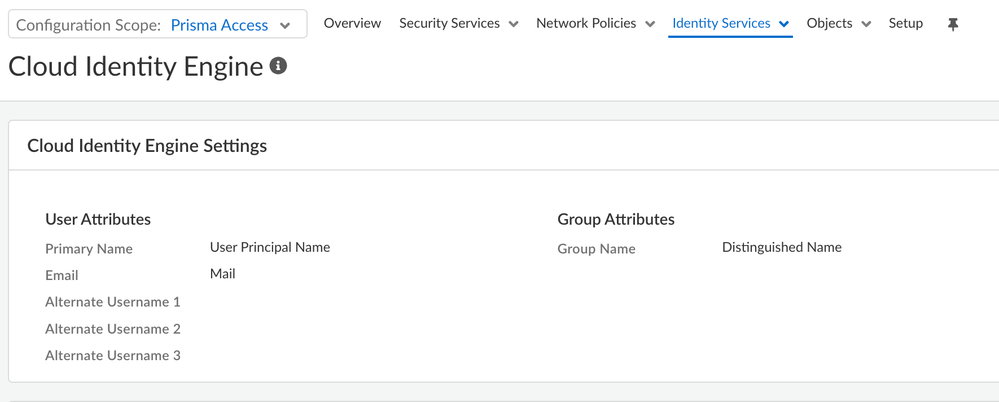Expand the Objects menu
Screen dimensions: 999x402
coord(838,23)
